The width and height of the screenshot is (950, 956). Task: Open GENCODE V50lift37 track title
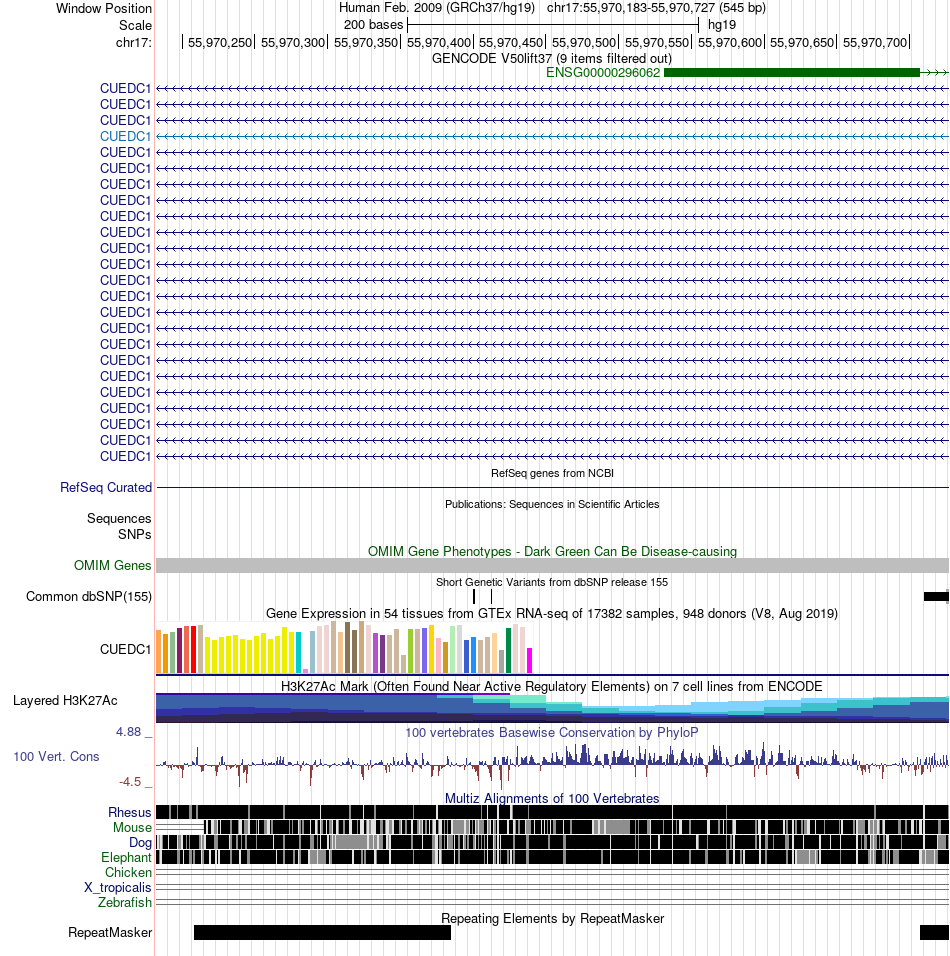pos(552,59)
